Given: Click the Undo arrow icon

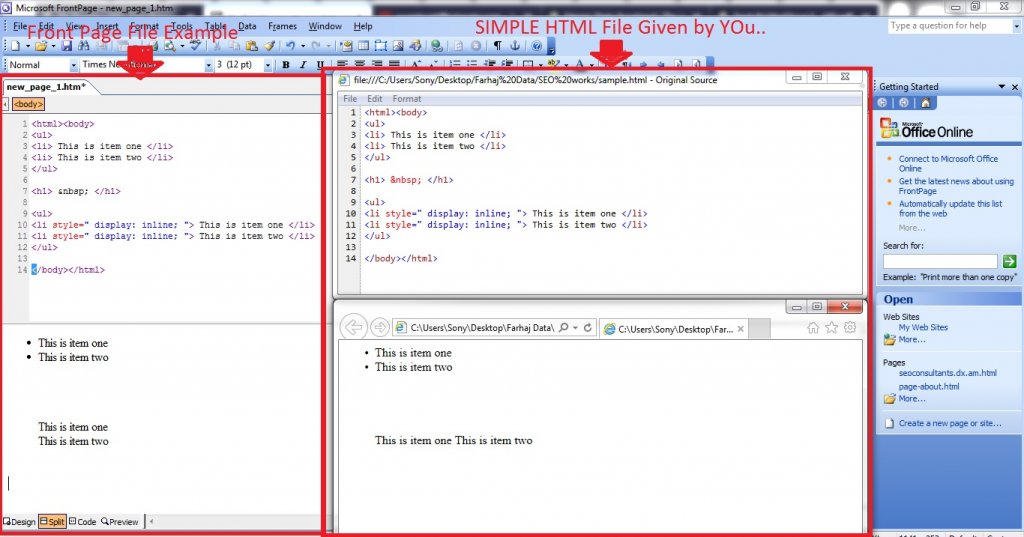Looking at the screenshot, I should coord(290,46).
